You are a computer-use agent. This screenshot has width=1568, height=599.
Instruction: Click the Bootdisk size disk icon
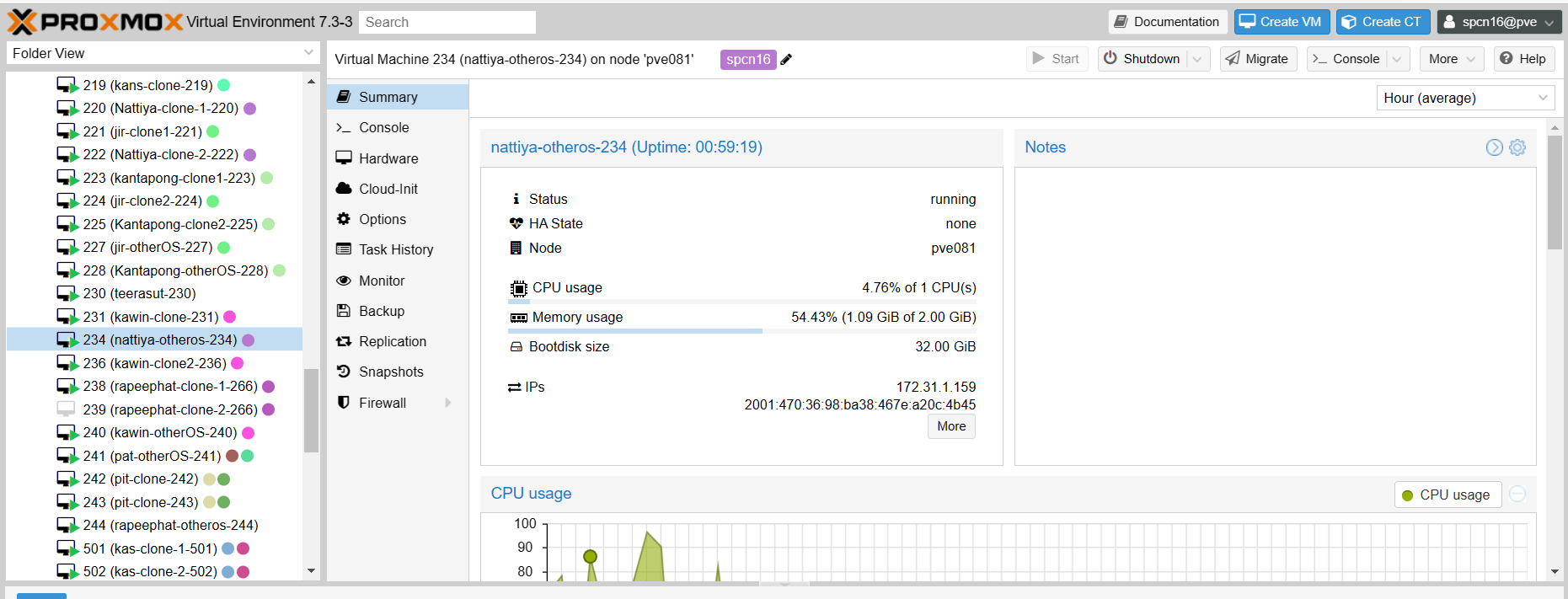[x=516, y=347]
